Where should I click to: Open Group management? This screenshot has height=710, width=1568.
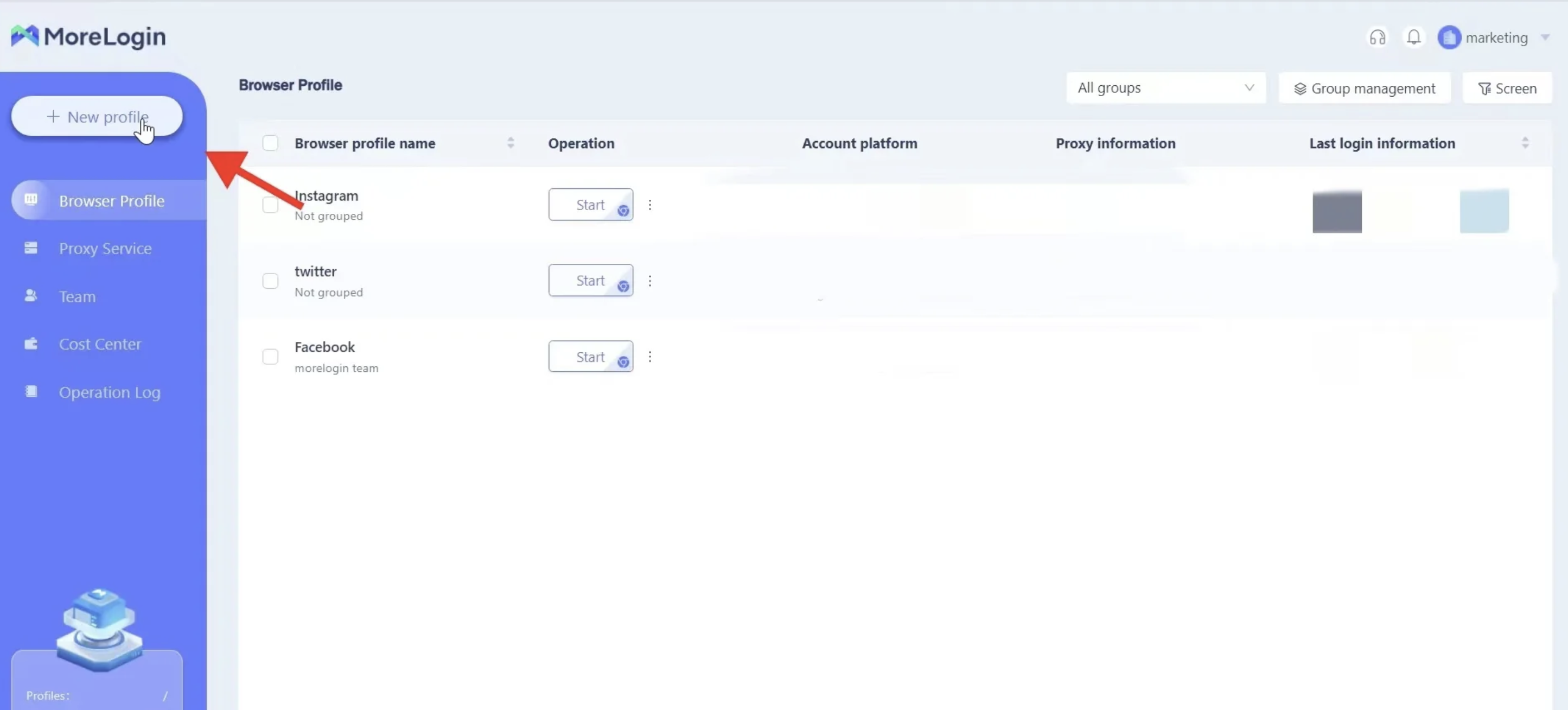[x=1365, y=88]
